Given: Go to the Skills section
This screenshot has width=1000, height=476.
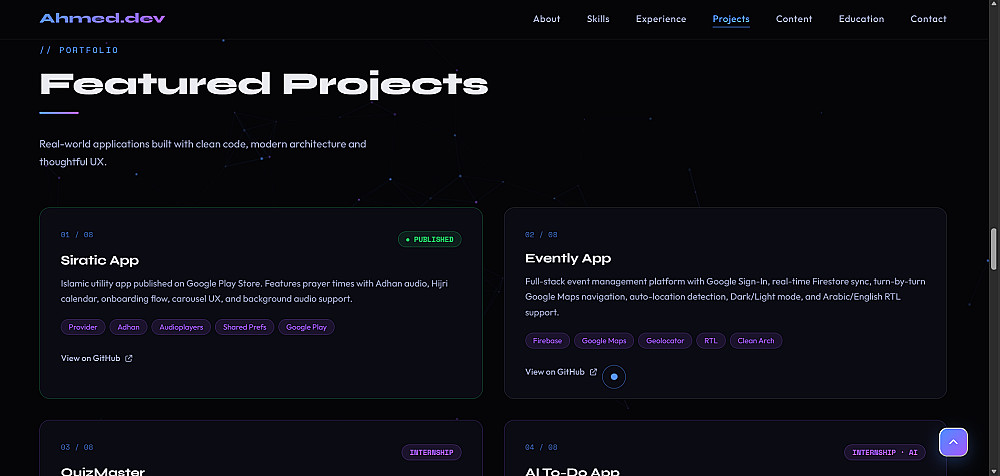Looking at the screenshot, I should (598, 19).
